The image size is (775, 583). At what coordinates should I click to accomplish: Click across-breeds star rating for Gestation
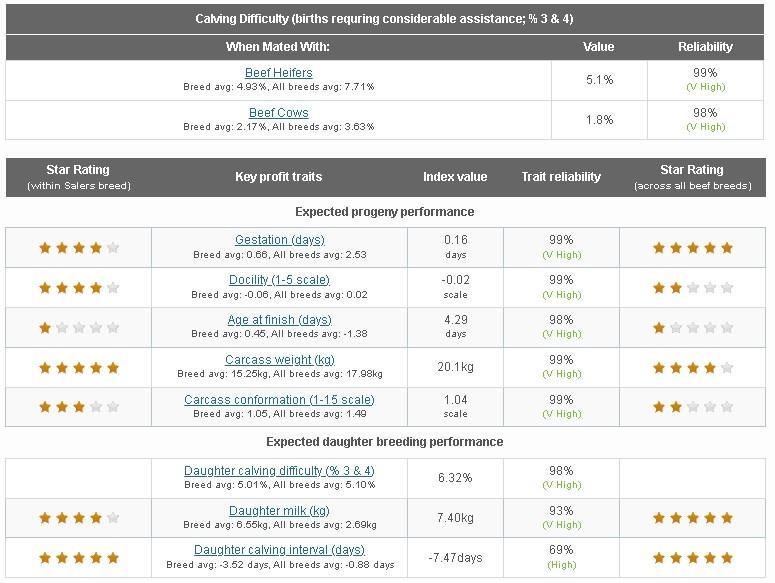point(693,248)
